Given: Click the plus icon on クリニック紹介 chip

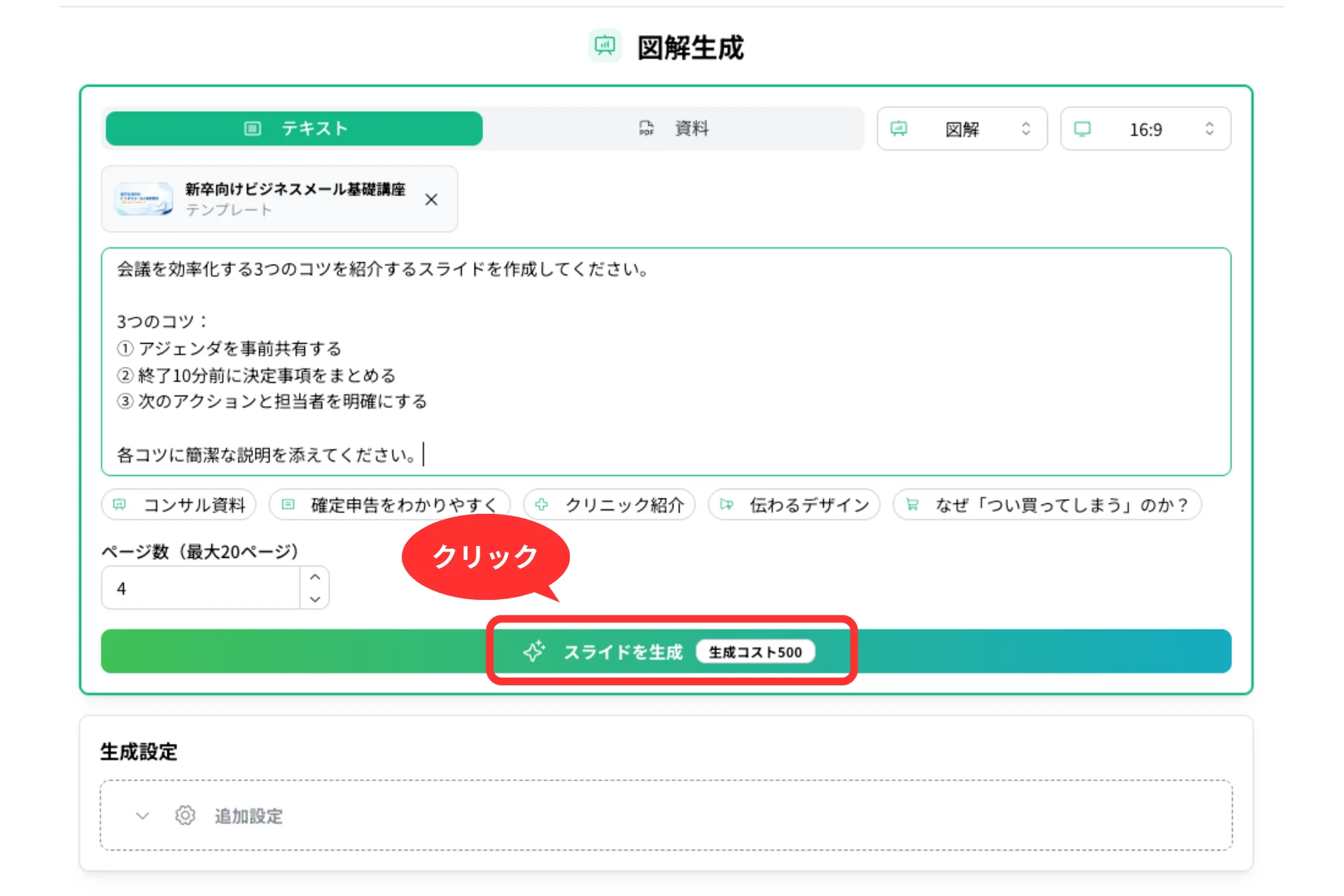Looking at the screenshot, I should [x=541, y=505].
